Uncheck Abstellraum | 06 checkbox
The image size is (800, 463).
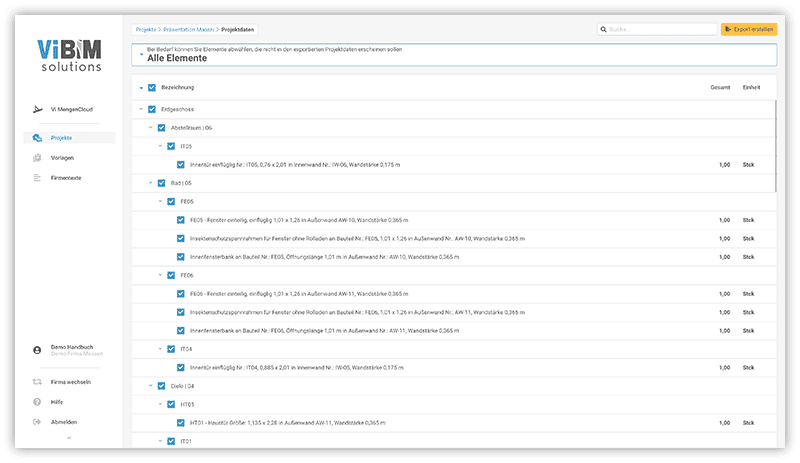(x=161, y=128)
